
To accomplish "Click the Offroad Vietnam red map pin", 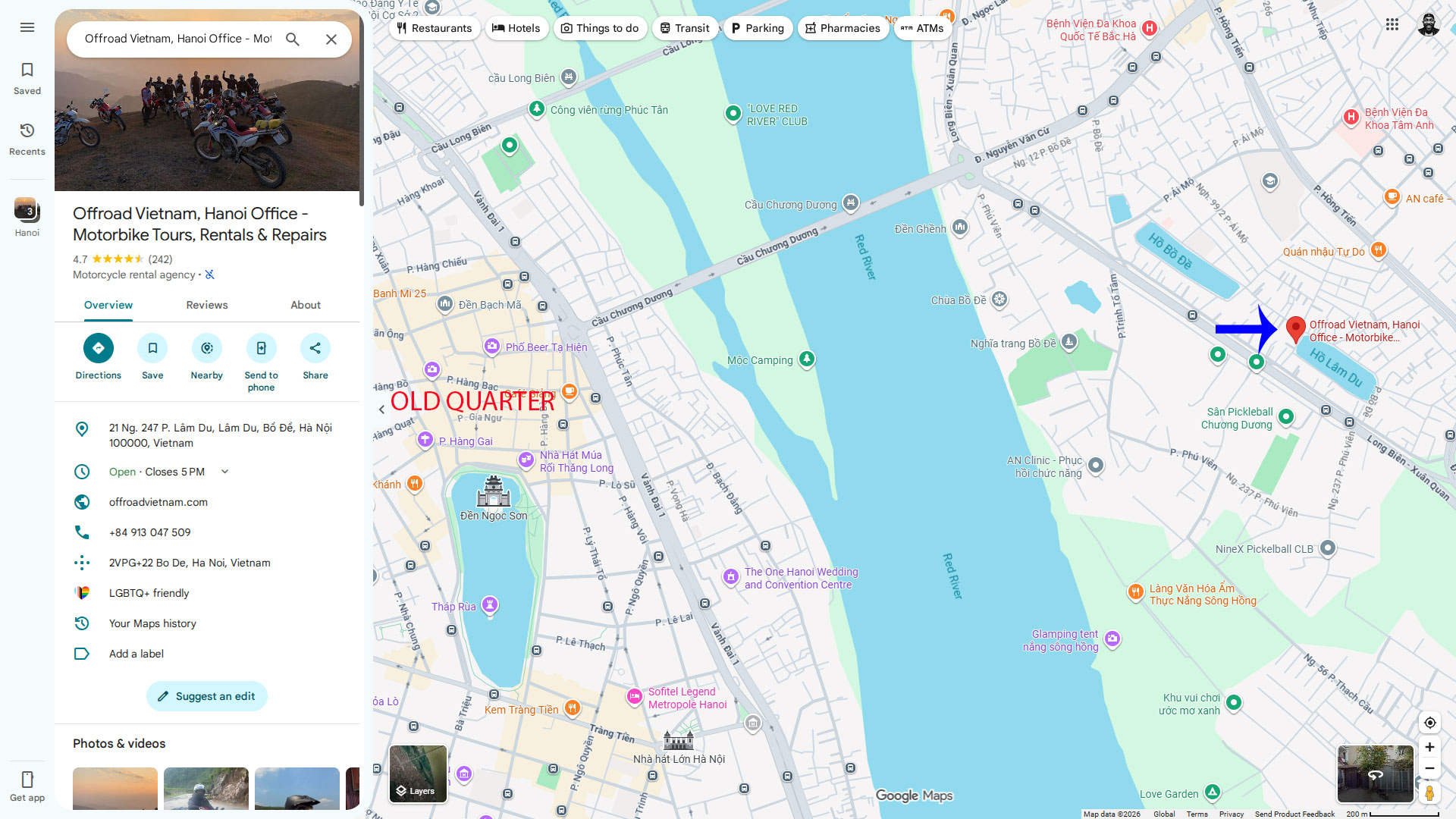I will tap(1296, 330).
